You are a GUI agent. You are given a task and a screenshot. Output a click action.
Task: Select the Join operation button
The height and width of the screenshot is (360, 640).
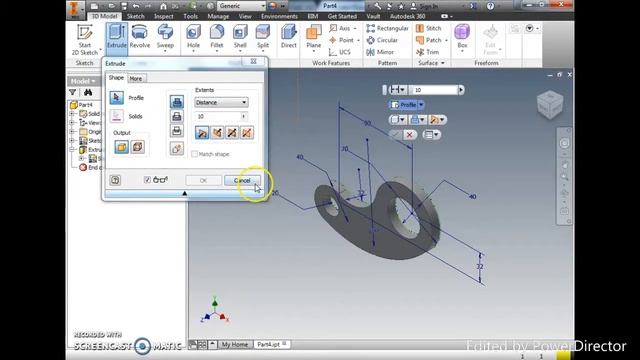(177, 102)
